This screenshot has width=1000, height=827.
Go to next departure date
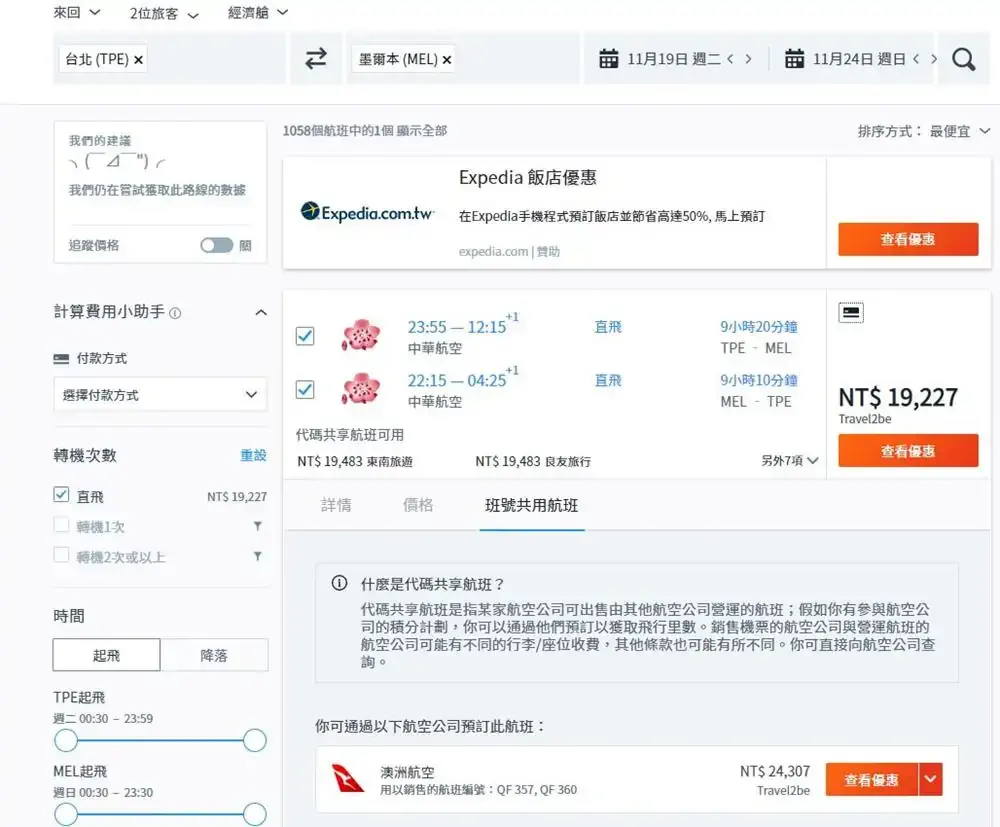pyautogui.click(x=748, y=59)
